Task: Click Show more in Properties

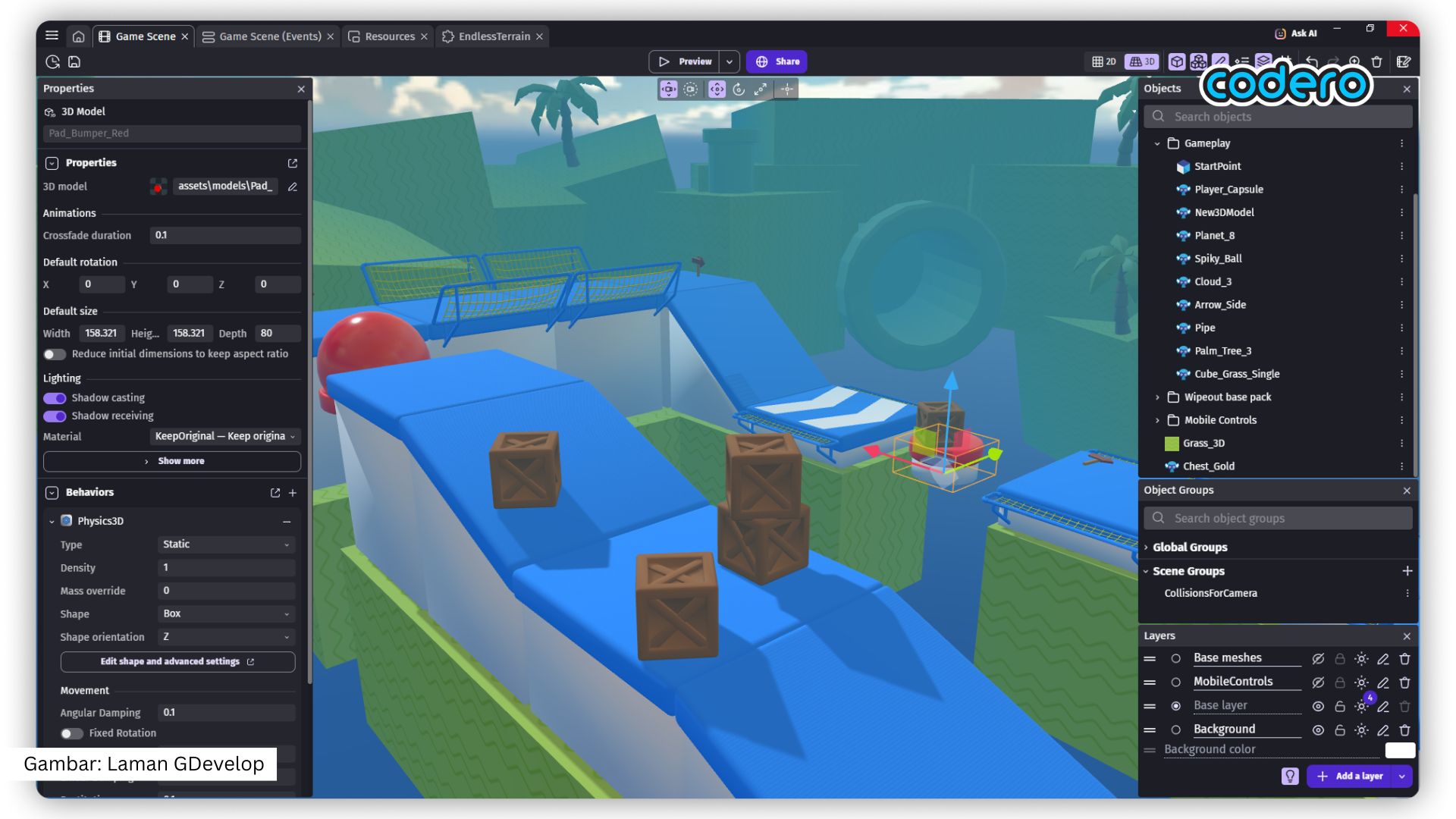Action: (x=172, y=461)
